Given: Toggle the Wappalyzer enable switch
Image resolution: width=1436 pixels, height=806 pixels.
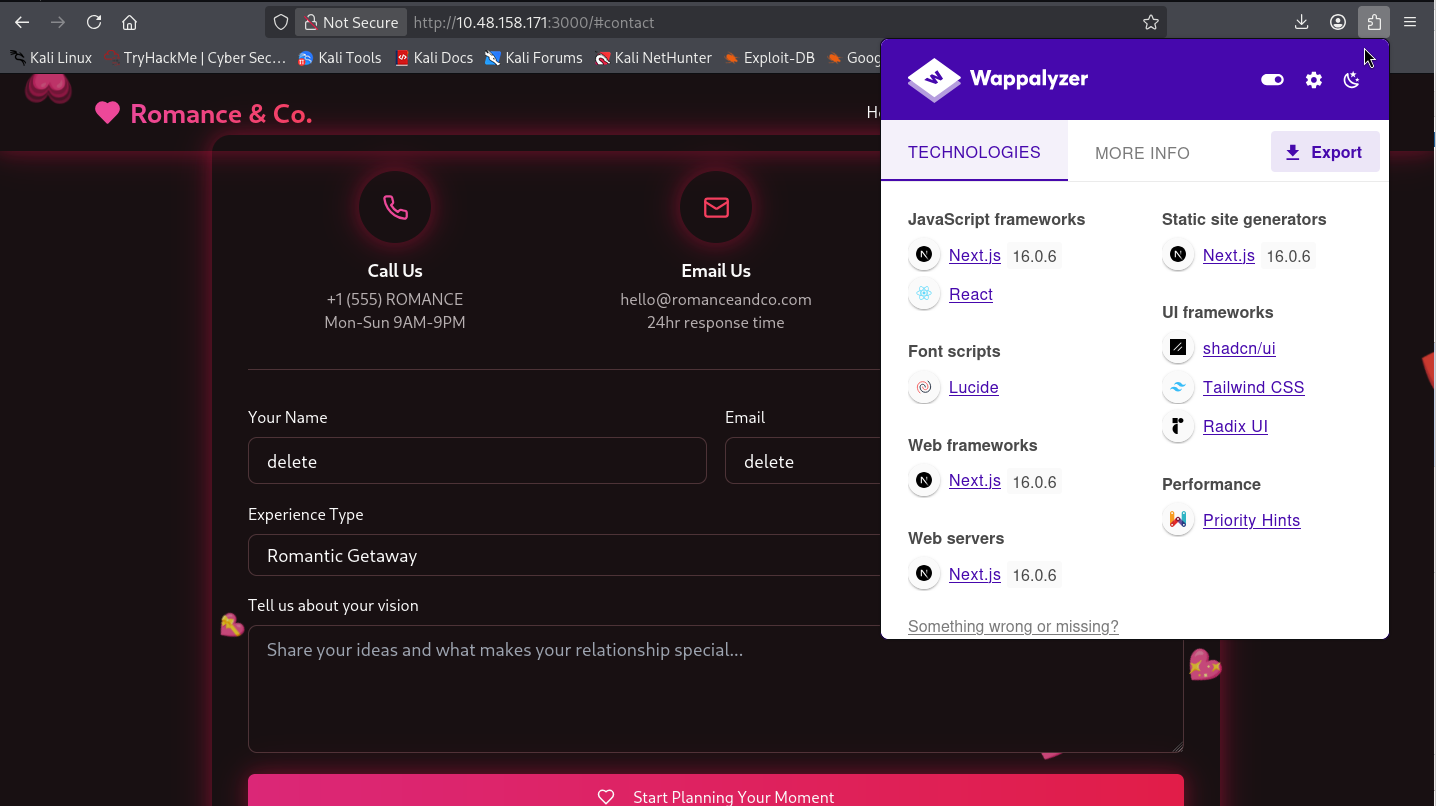Looking at the screenshot, I should [x=1272, y=80].
